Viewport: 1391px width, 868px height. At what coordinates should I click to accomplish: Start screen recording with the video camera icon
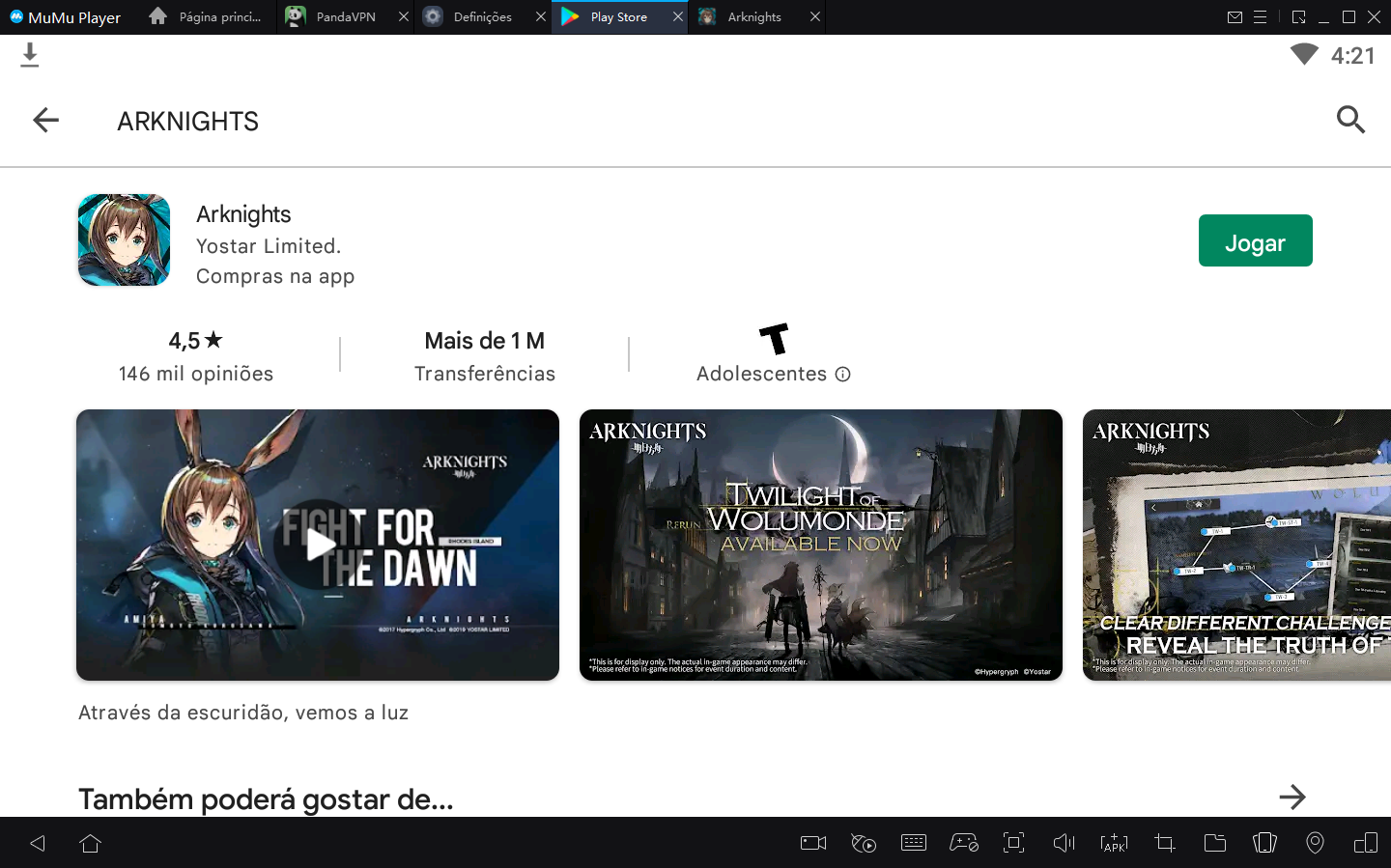[812, 843]
